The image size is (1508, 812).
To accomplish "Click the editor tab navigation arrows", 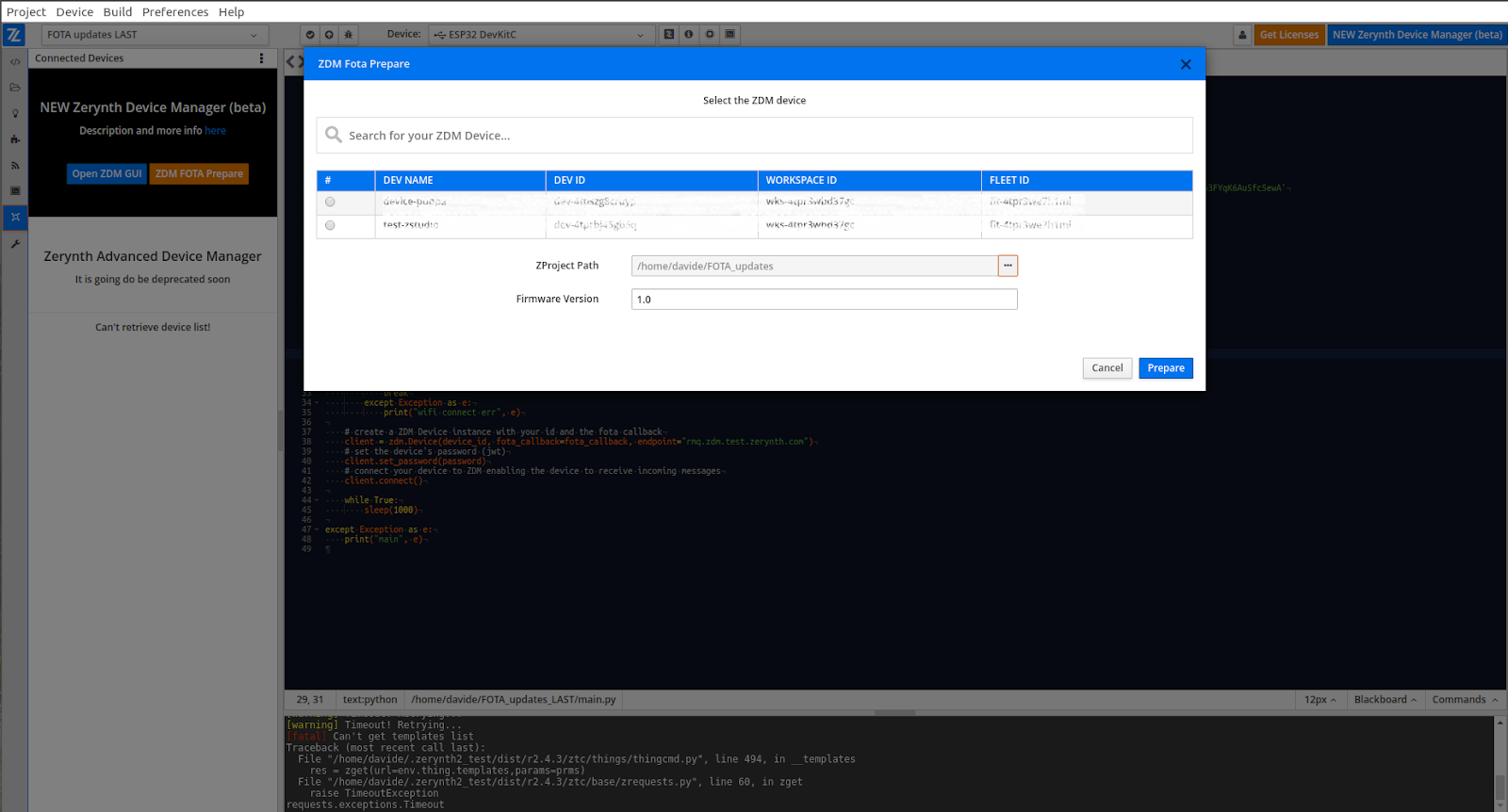I will click(295, 62).
